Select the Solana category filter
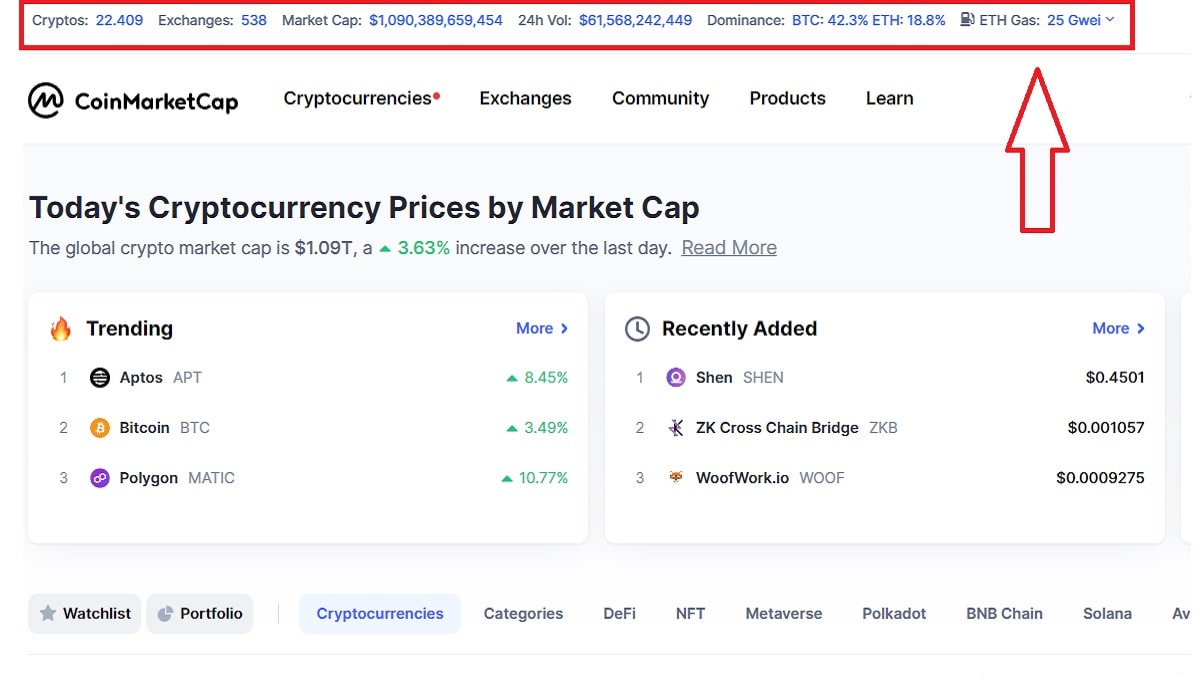This screenshot has width=1200, height=675. [x=1108, y=613]
